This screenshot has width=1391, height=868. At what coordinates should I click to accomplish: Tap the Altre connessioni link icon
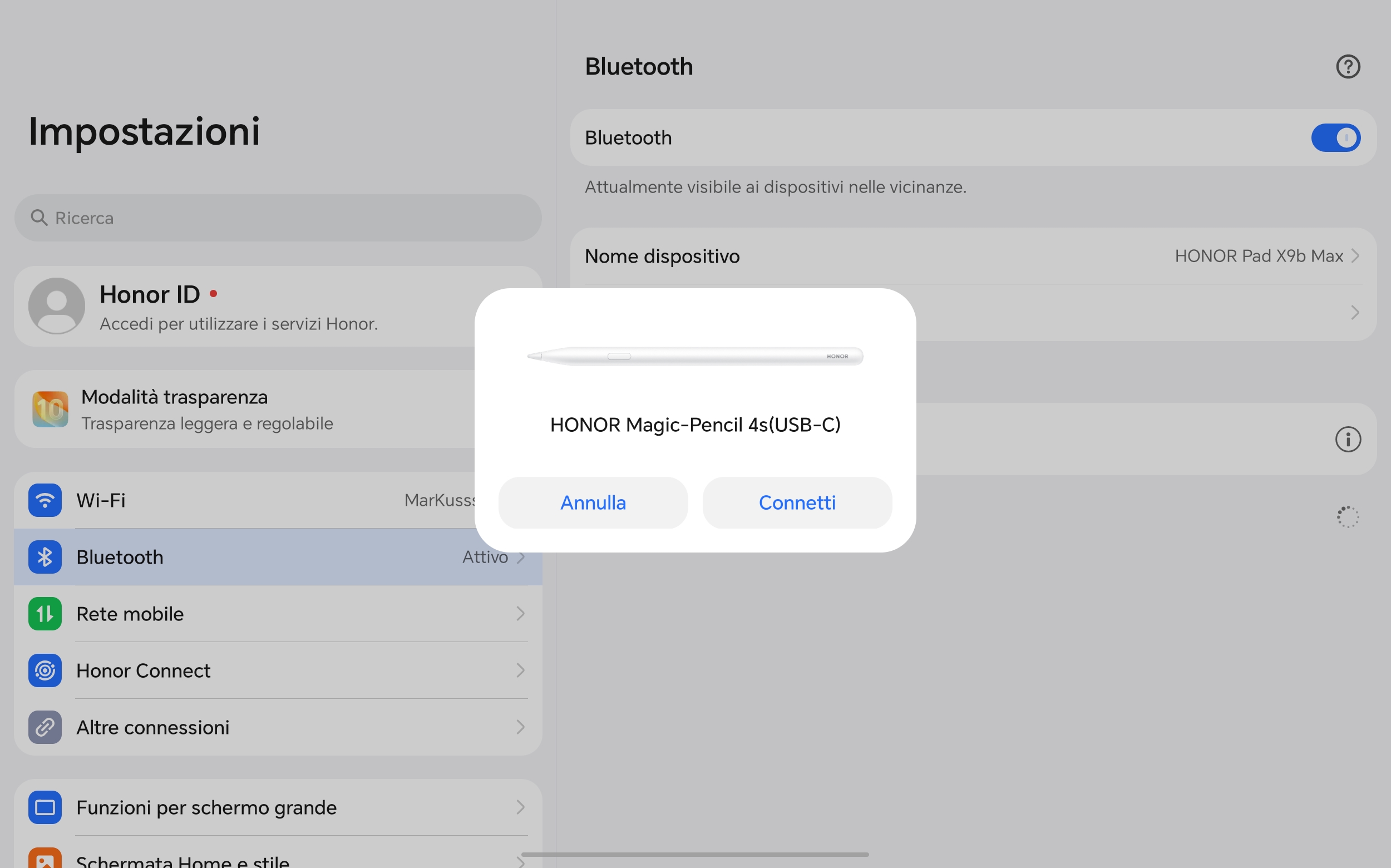tap(45, 728)
